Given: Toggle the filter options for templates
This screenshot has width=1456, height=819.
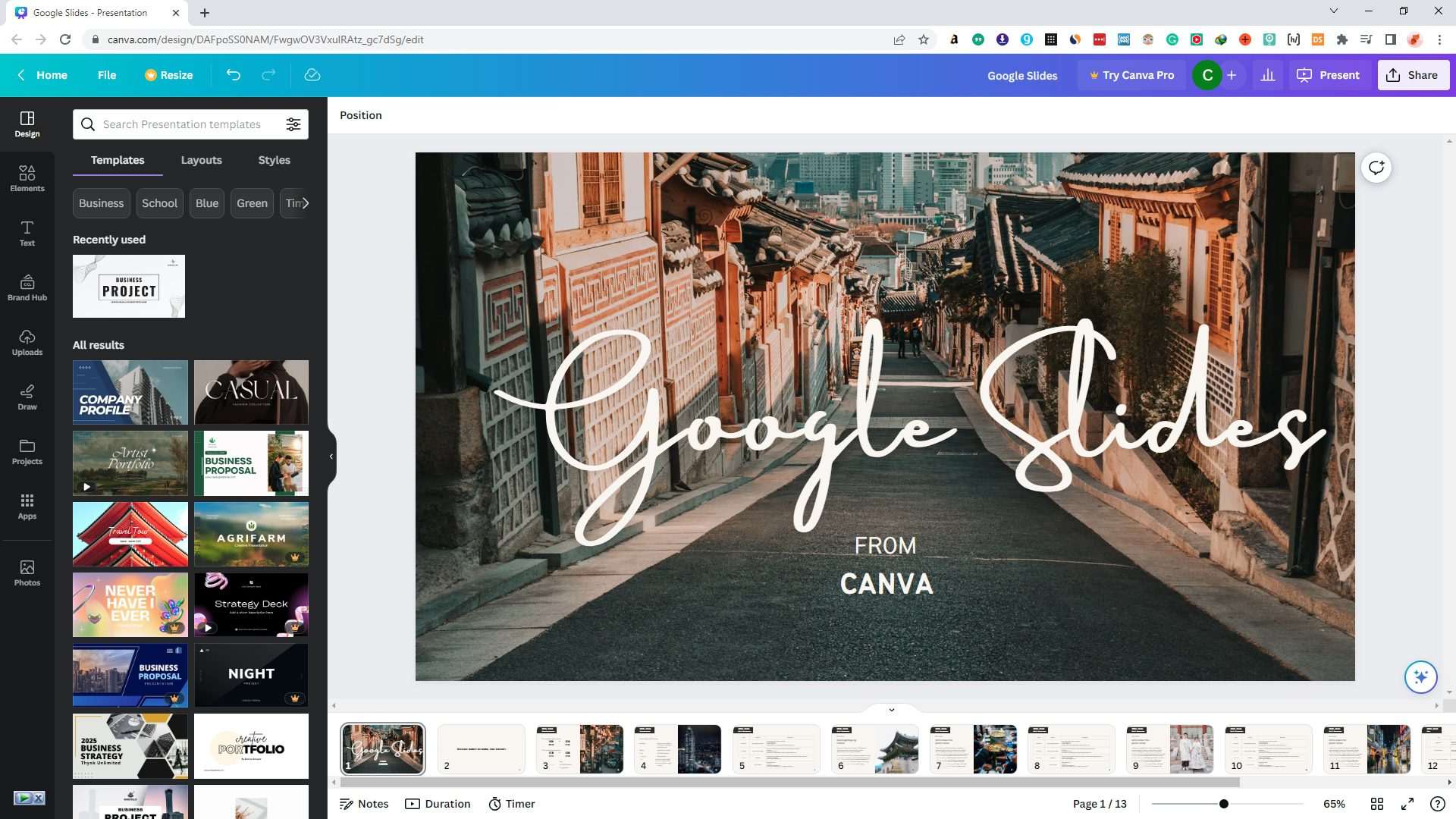Looking at the screenshot, I should click(294, 123).
